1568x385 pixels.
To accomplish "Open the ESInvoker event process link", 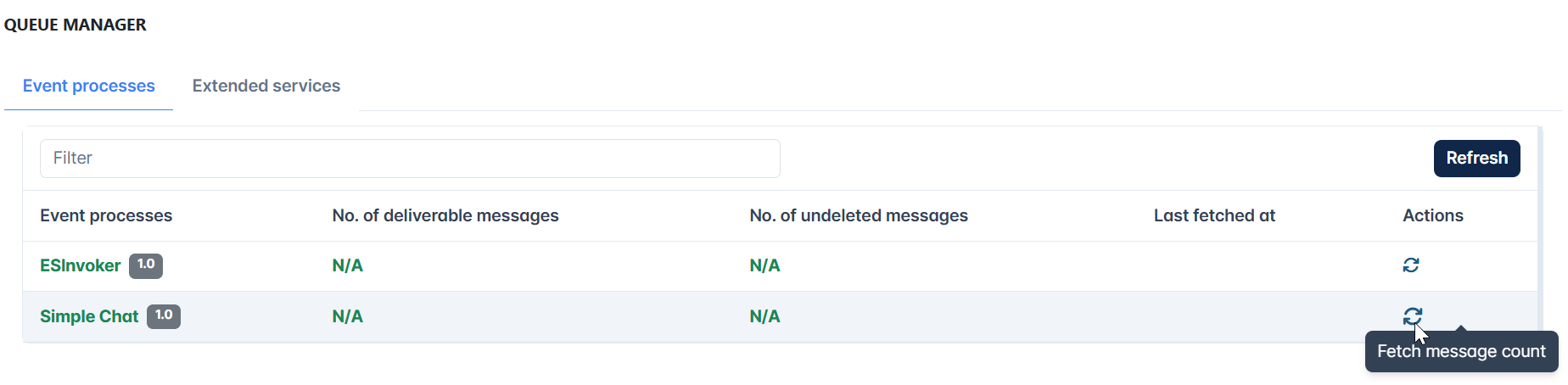I will point(81,265).
